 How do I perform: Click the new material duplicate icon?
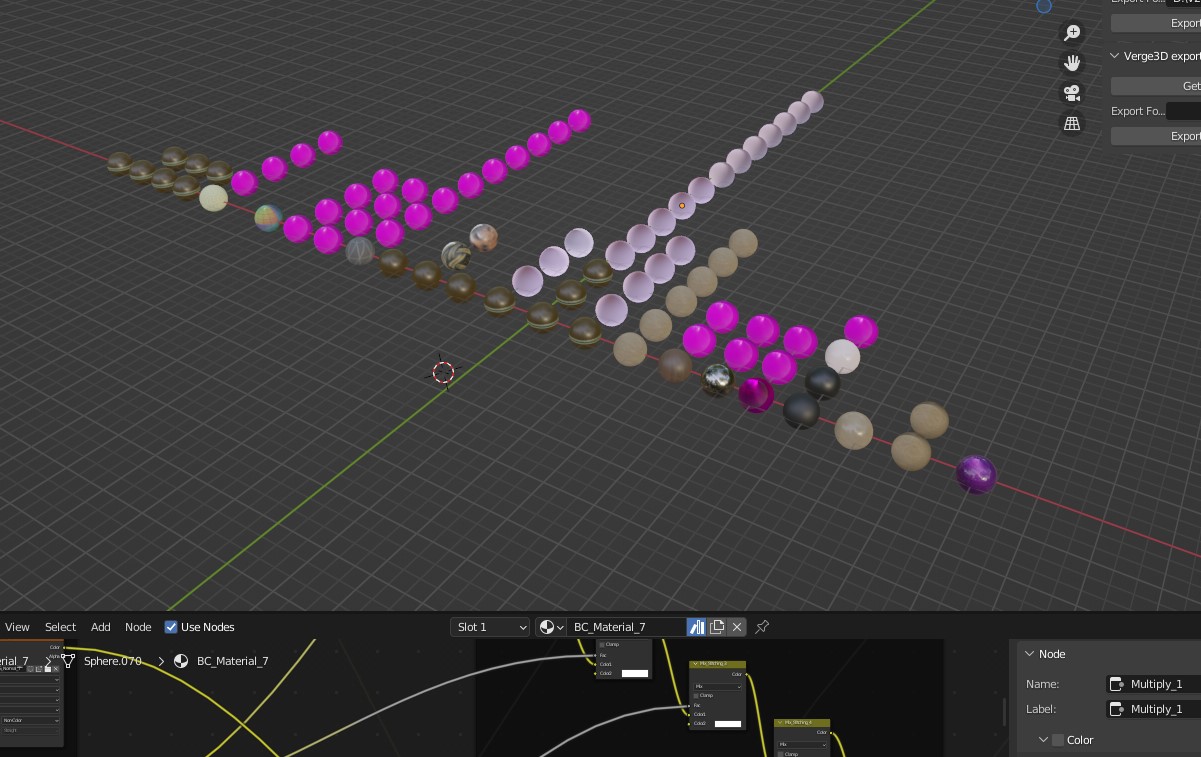717,627
